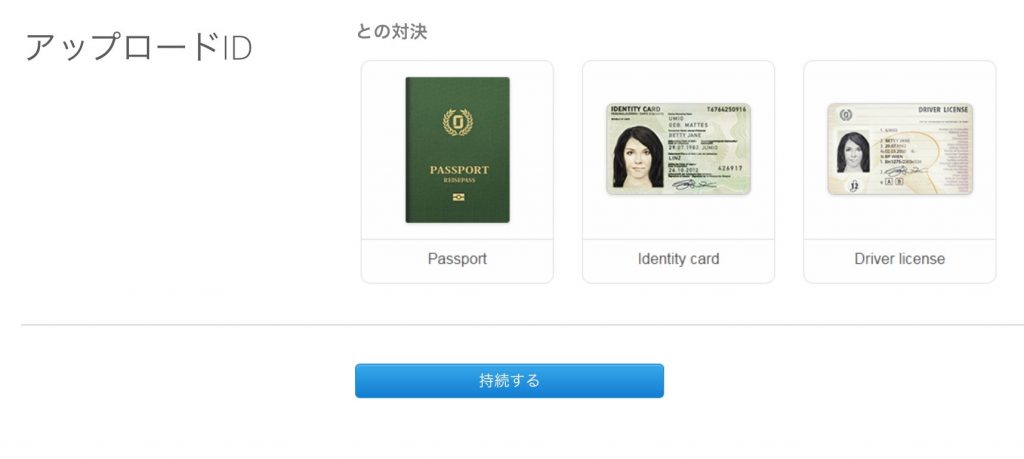Pick the Identity card label

coord(679,259)
